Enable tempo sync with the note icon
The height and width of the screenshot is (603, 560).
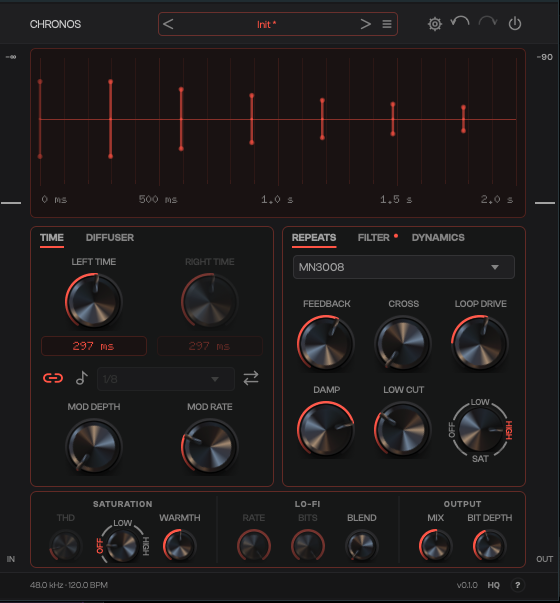[82, 378]
